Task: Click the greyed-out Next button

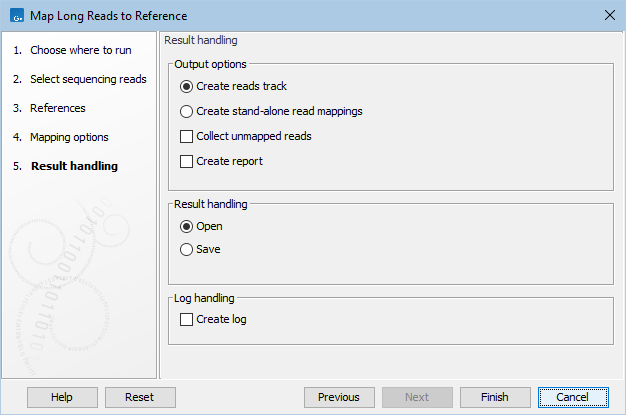Action: click(x=417, y=397)
